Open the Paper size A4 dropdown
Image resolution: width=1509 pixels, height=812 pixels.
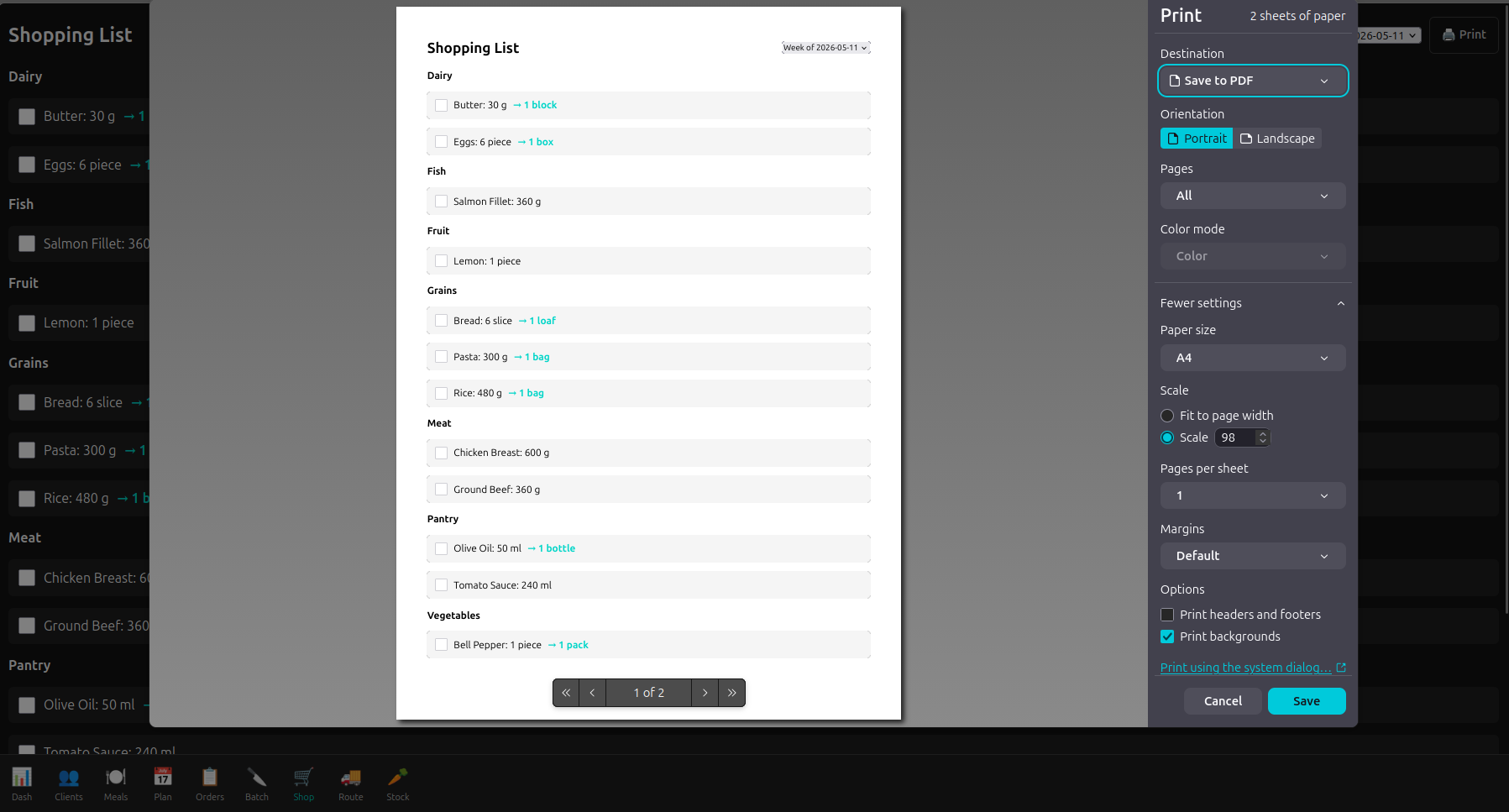point(1253,358)
